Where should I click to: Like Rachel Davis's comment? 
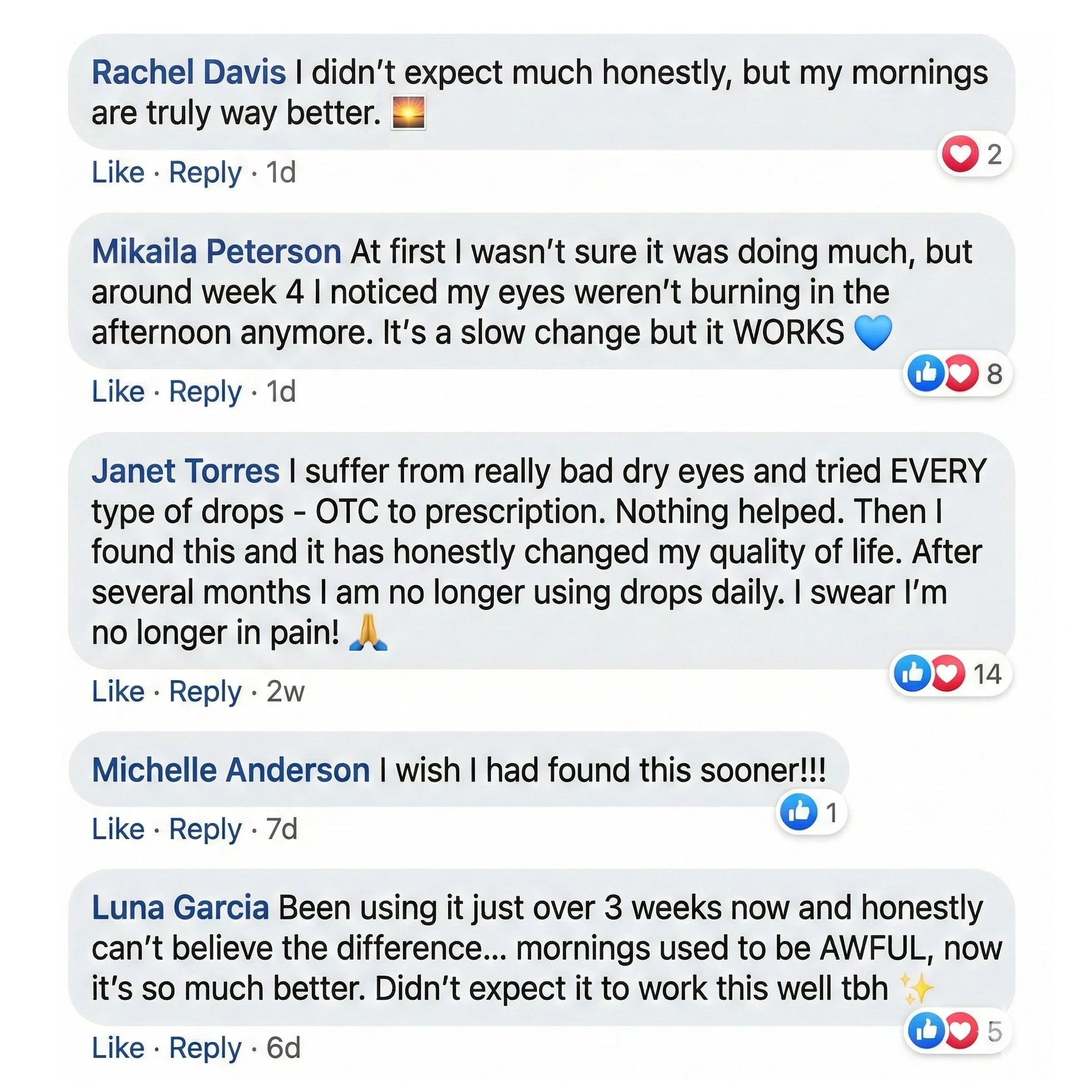[x=118, y=172]
